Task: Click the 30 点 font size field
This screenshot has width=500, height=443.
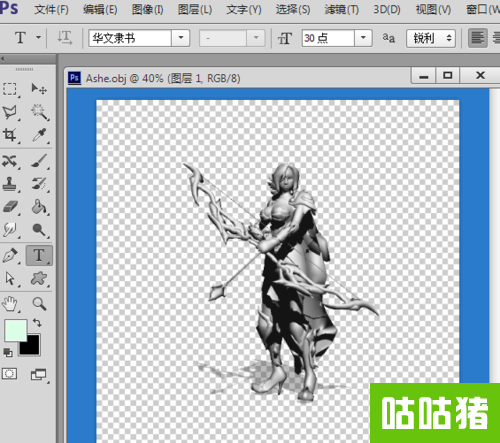Action: tap(328, 38)
